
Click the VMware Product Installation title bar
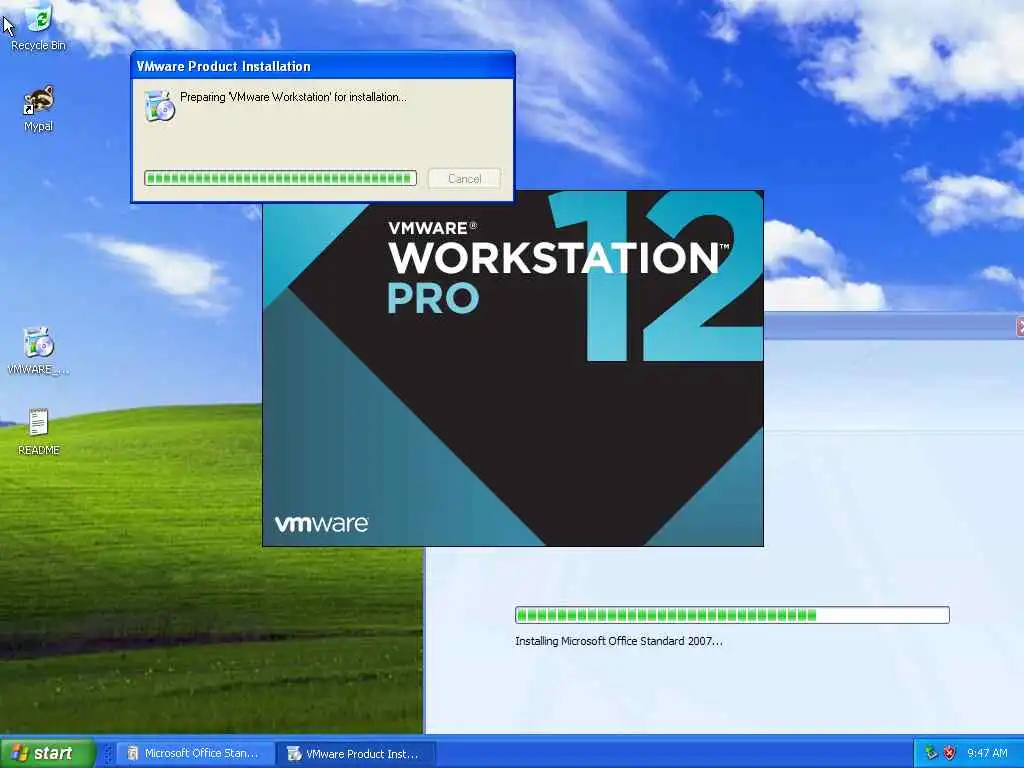[x=323, y=66]
